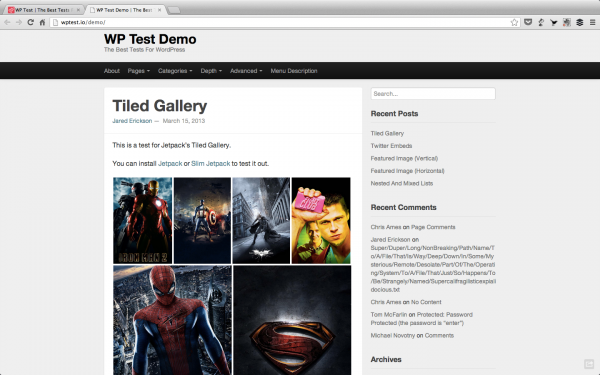Open the About menu item
This screenshot has height=375, width=600.
[112, 71]
